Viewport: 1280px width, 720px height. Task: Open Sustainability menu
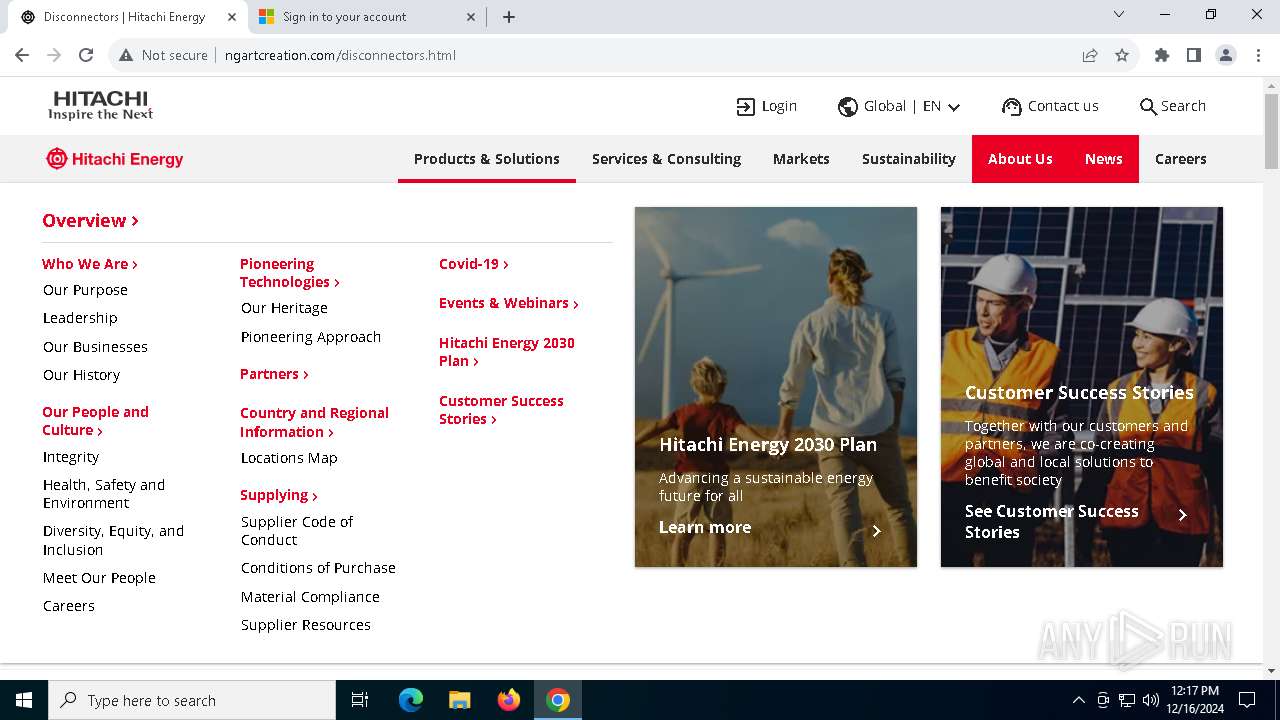click(x=909, y=159)
